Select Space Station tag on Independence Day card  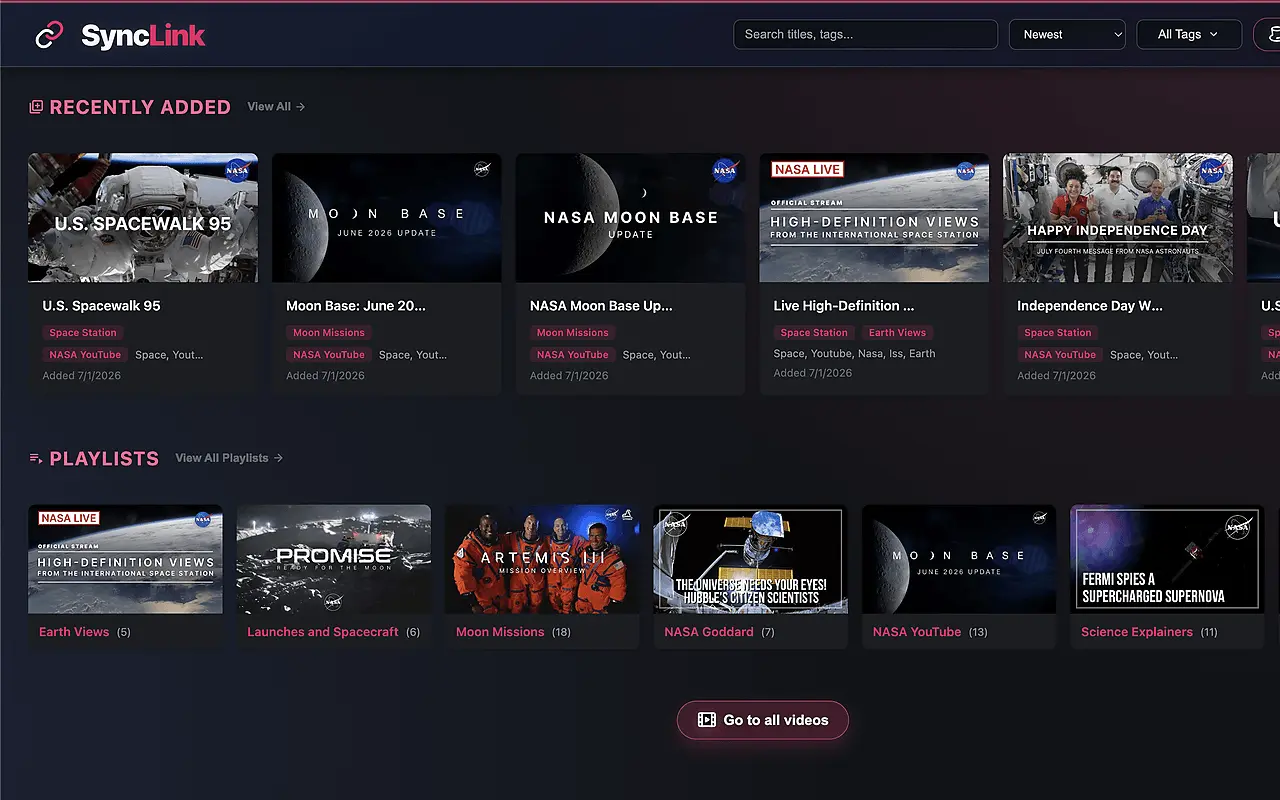(1058, 333)
